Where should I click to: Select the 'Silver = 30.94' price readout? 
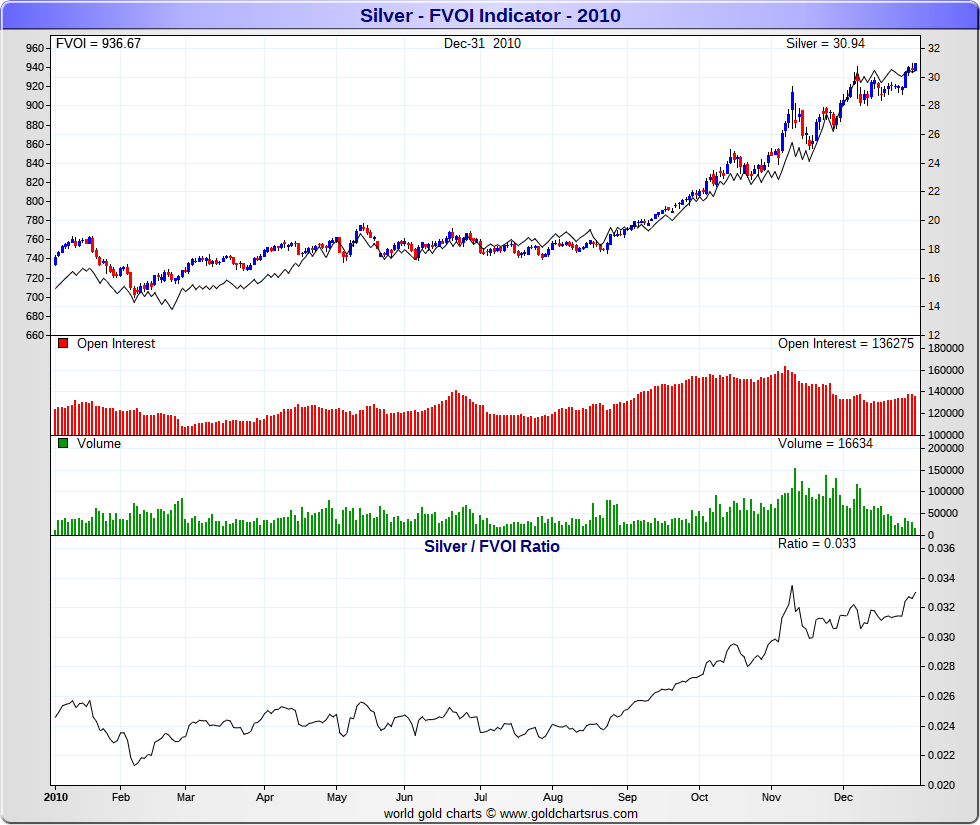click(825, 43)
